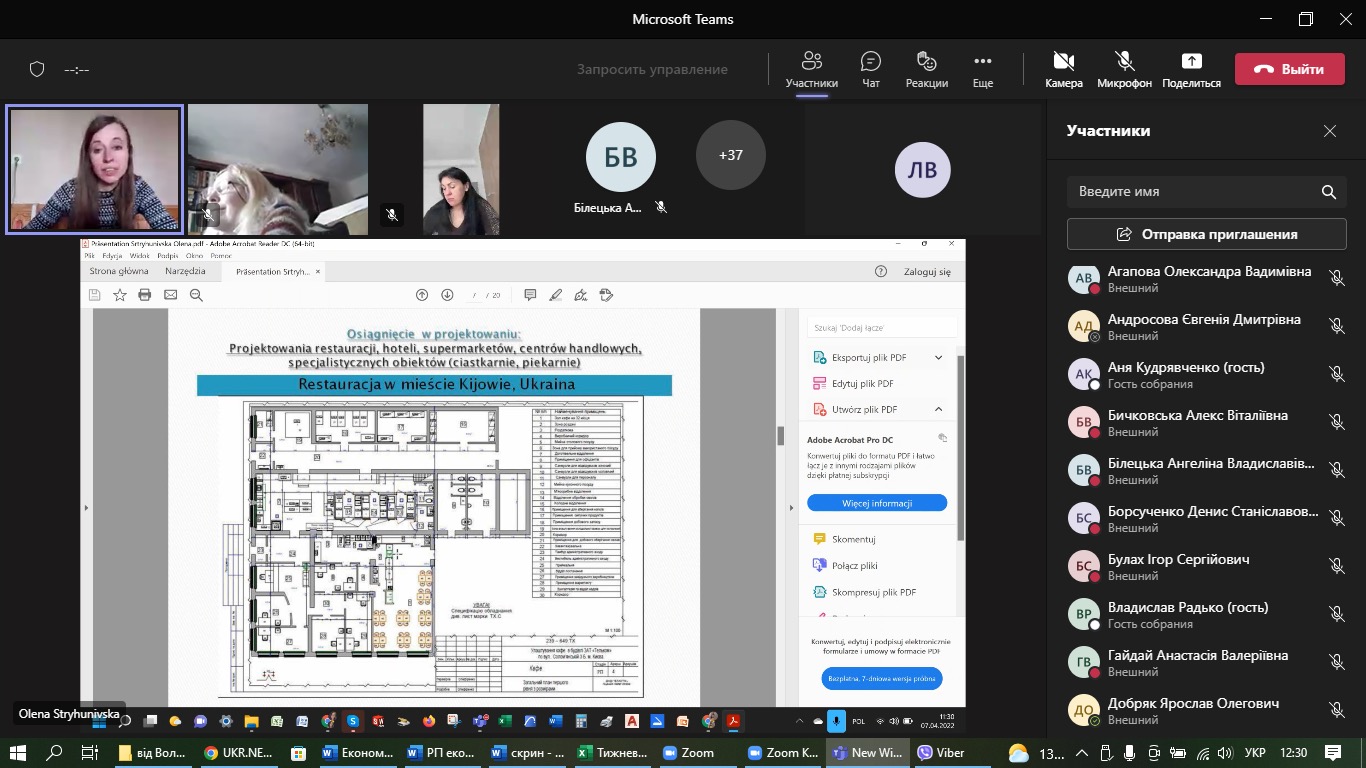Collapse Acrobat right tools pane arrow
Image resolution: width=1366 pixels, height=768 pixels.
791,508
